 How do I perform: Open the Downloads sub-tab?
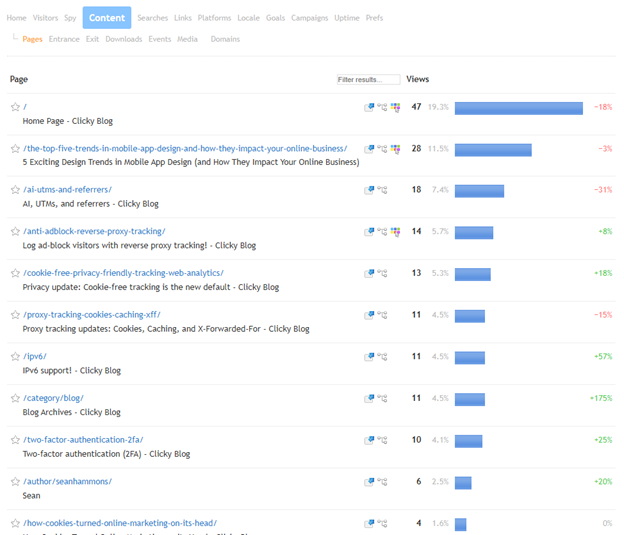point(123,39)
